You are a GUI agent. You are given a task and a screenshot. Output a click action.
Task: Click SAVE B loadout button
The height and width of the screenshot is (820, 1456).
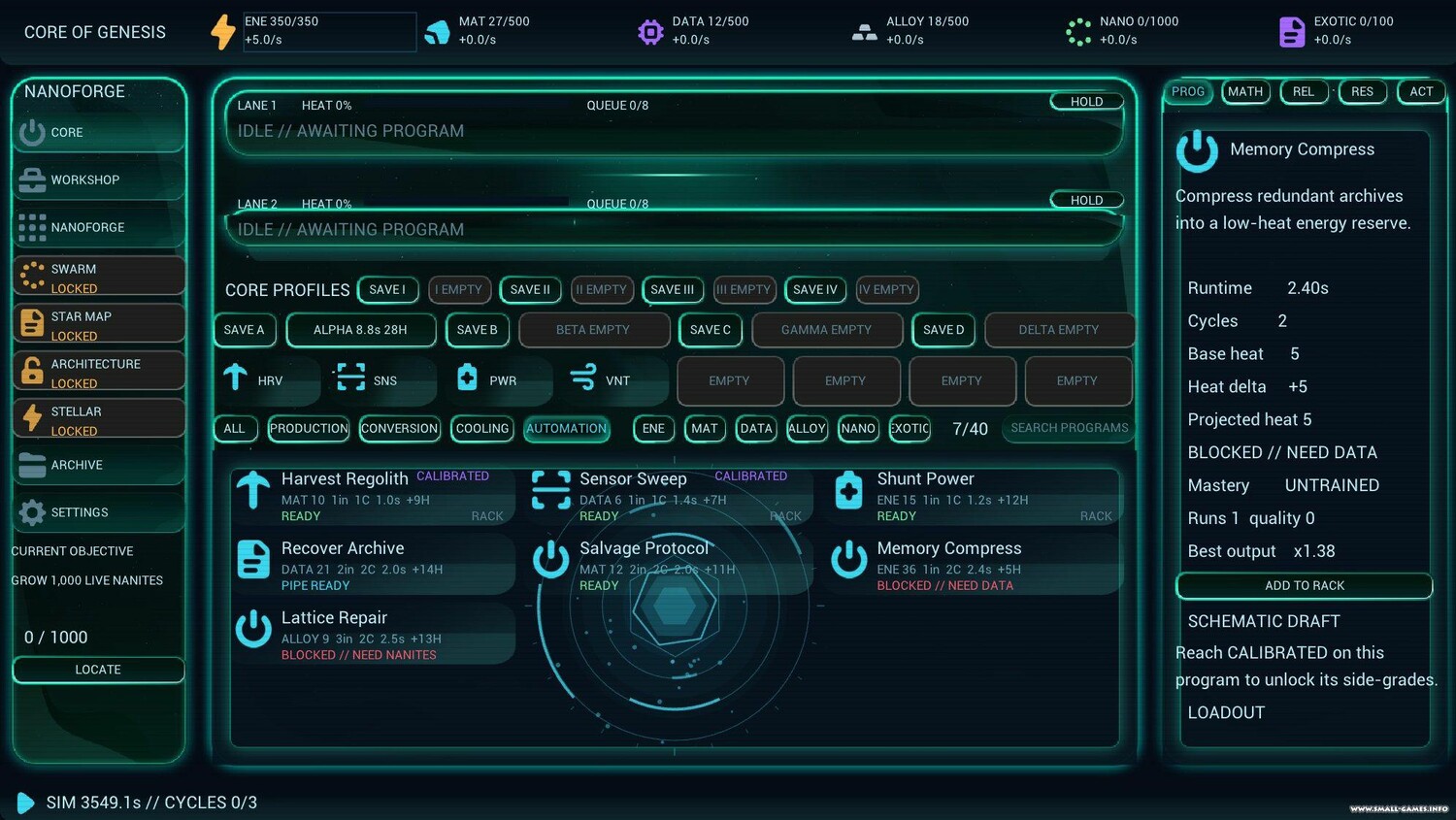[477, 330]
